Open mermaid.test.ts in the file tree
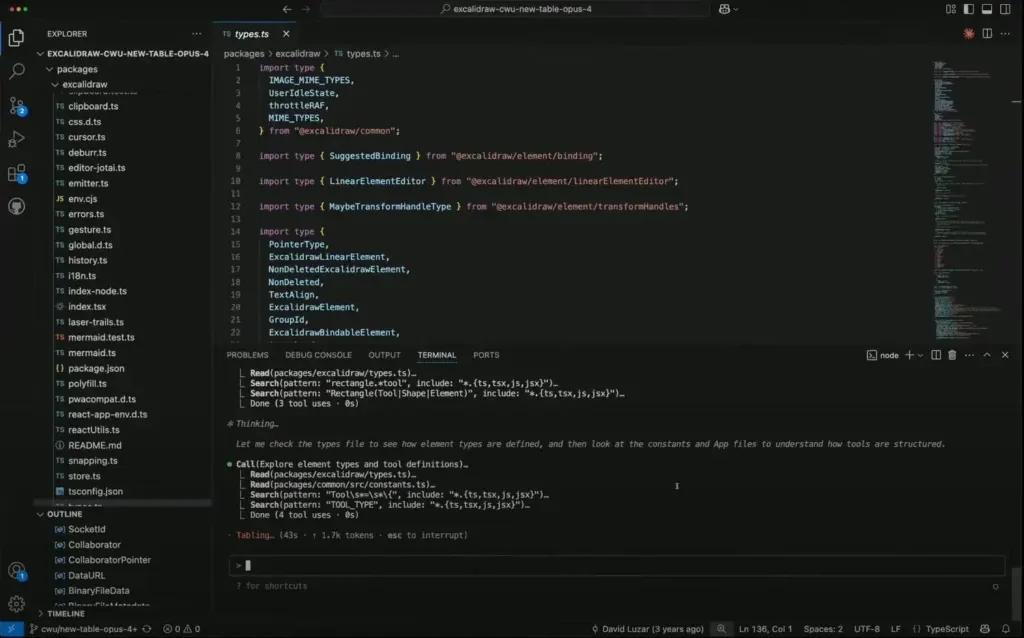The image size is (1024, 638). click(x=101, y=338)
